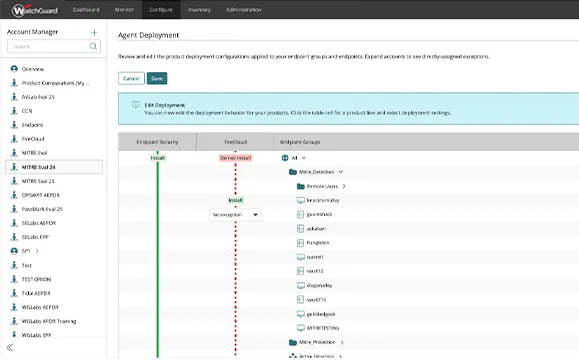Click the Install badge on knockturnalley row
This screenshot has height=360, width=579.
click(236, 200)
